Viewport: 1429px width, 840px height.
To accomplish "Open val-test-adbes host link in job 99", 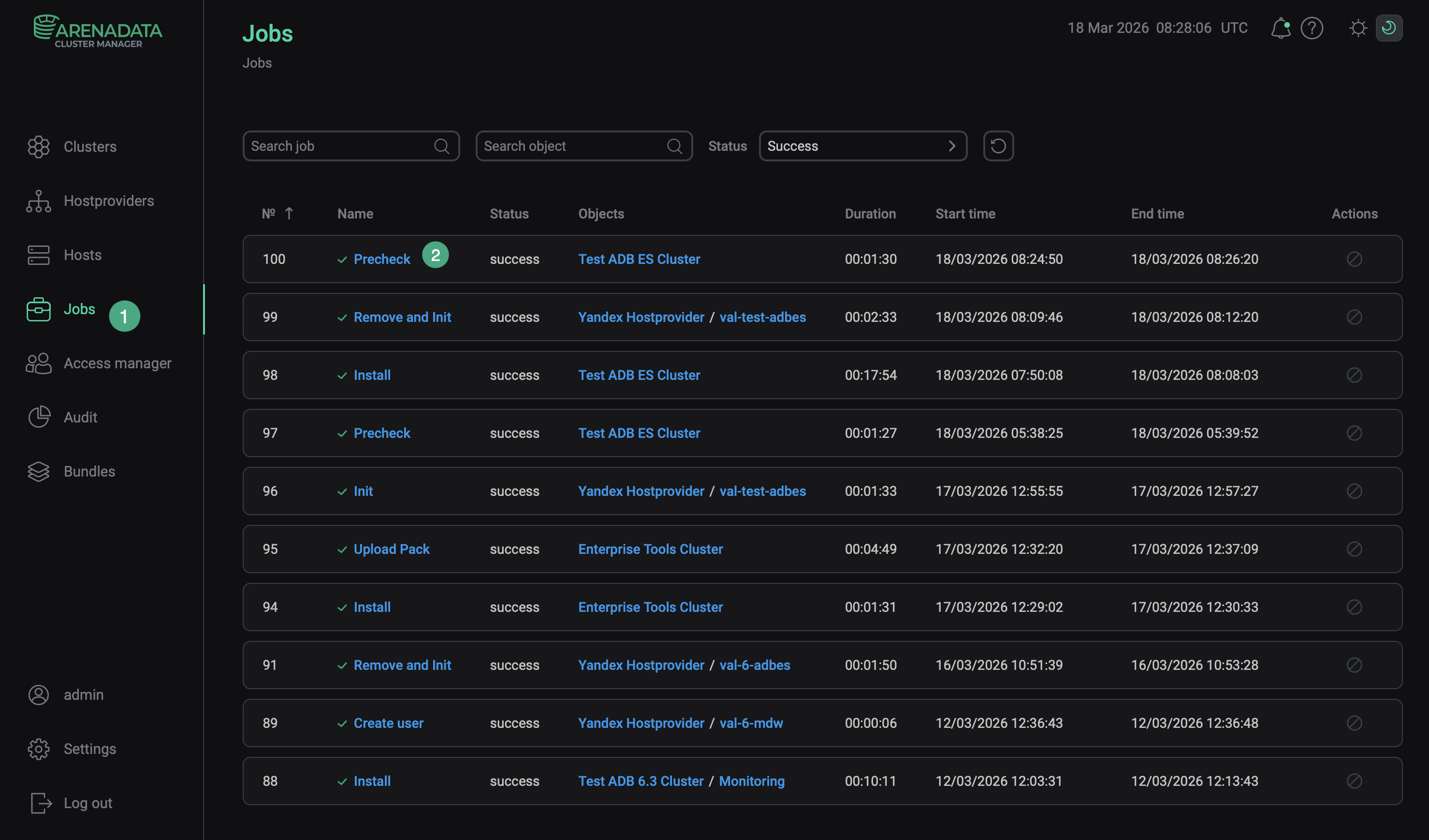I will click(762, 318).
